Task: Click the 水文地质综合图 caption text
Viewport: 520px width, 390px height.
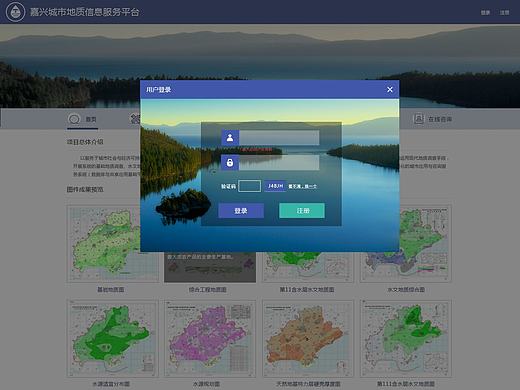Action: click(x=406, y=290)
